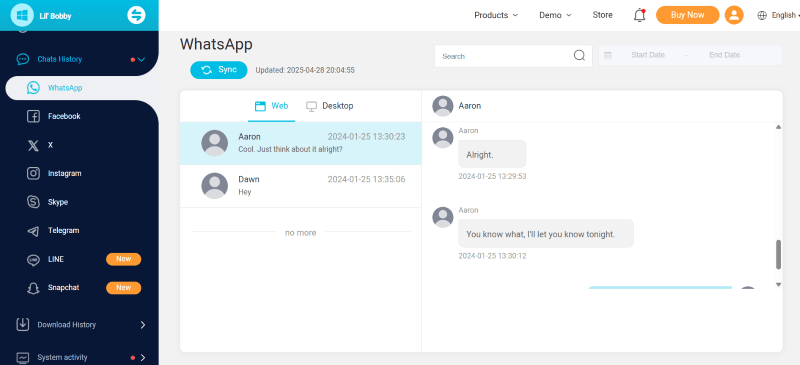Click the Download History arrow icon
The width and height of the screenshot is (800, 365).
[x=22, y=325]
